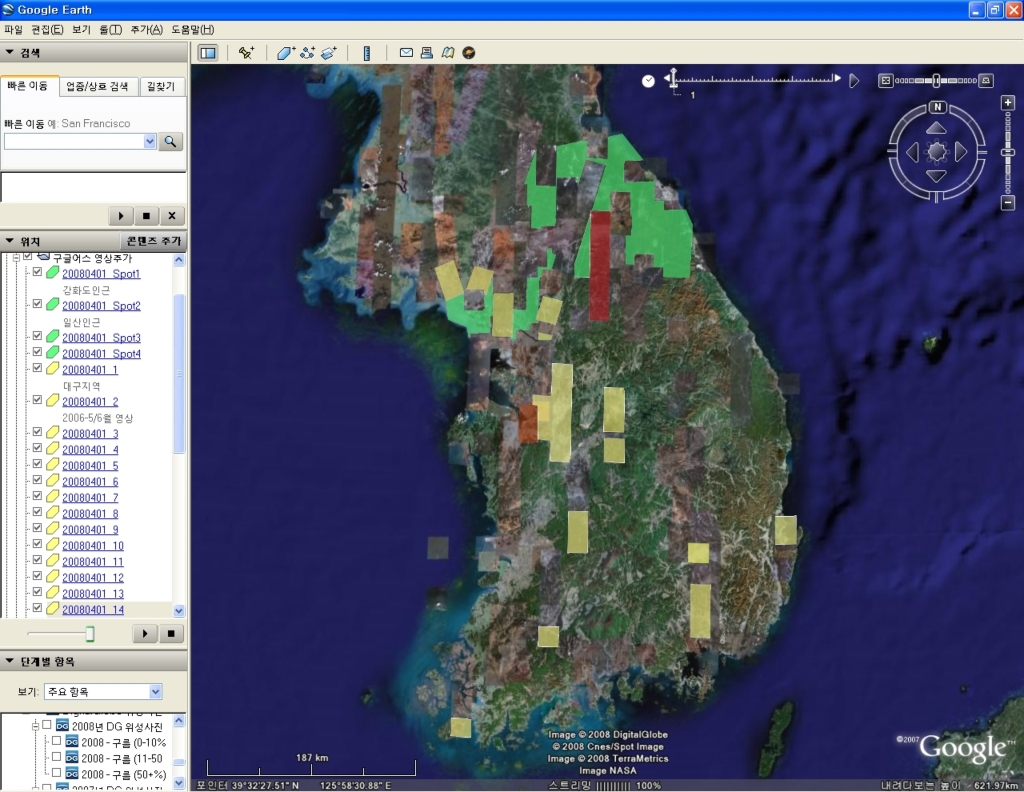Switch to 업종/상호 검색 tab

pyautogui.click(x=97, y=86)
